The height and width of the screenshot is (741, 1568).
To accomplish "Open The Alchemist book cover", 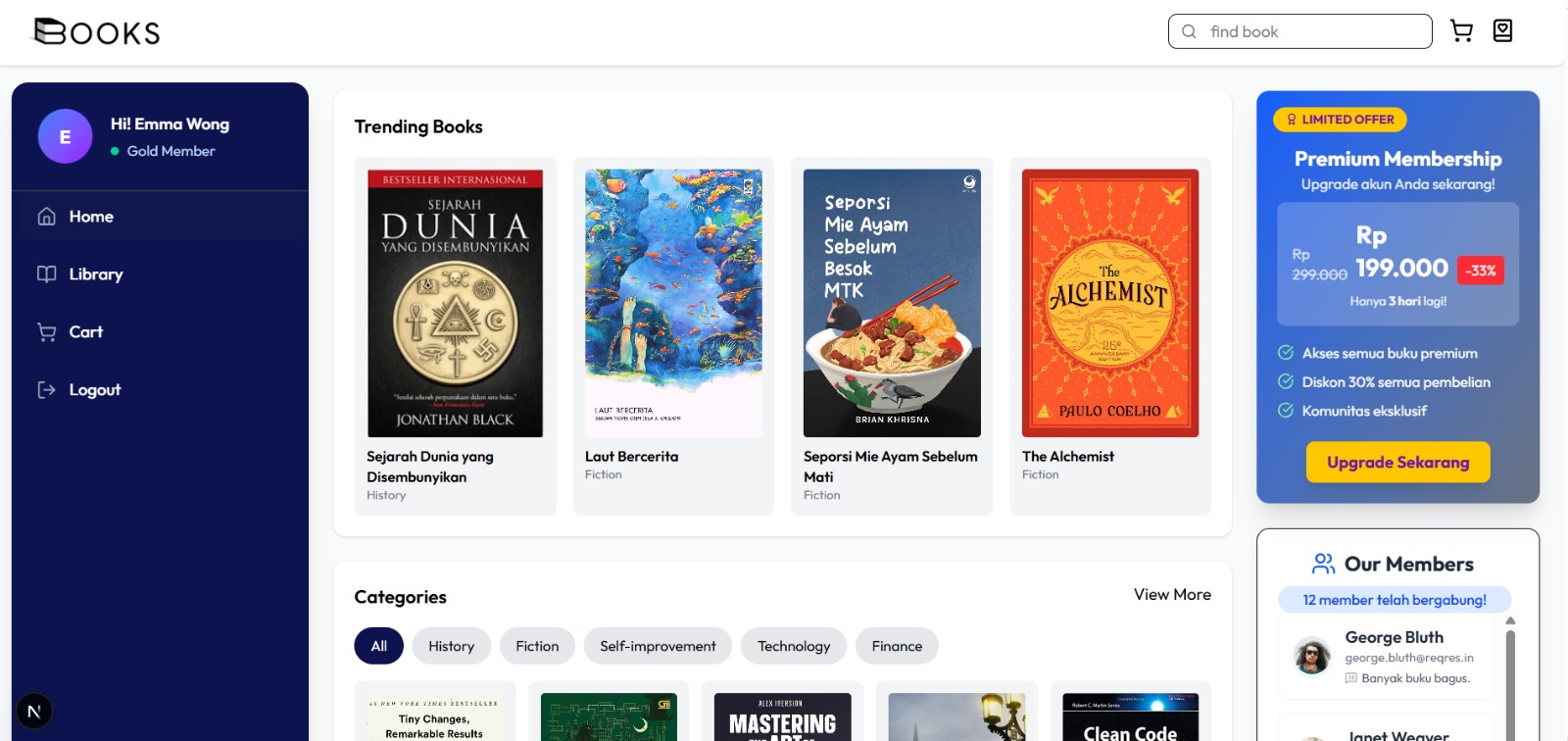I will pyautogui.click(x=1110, y=303).
